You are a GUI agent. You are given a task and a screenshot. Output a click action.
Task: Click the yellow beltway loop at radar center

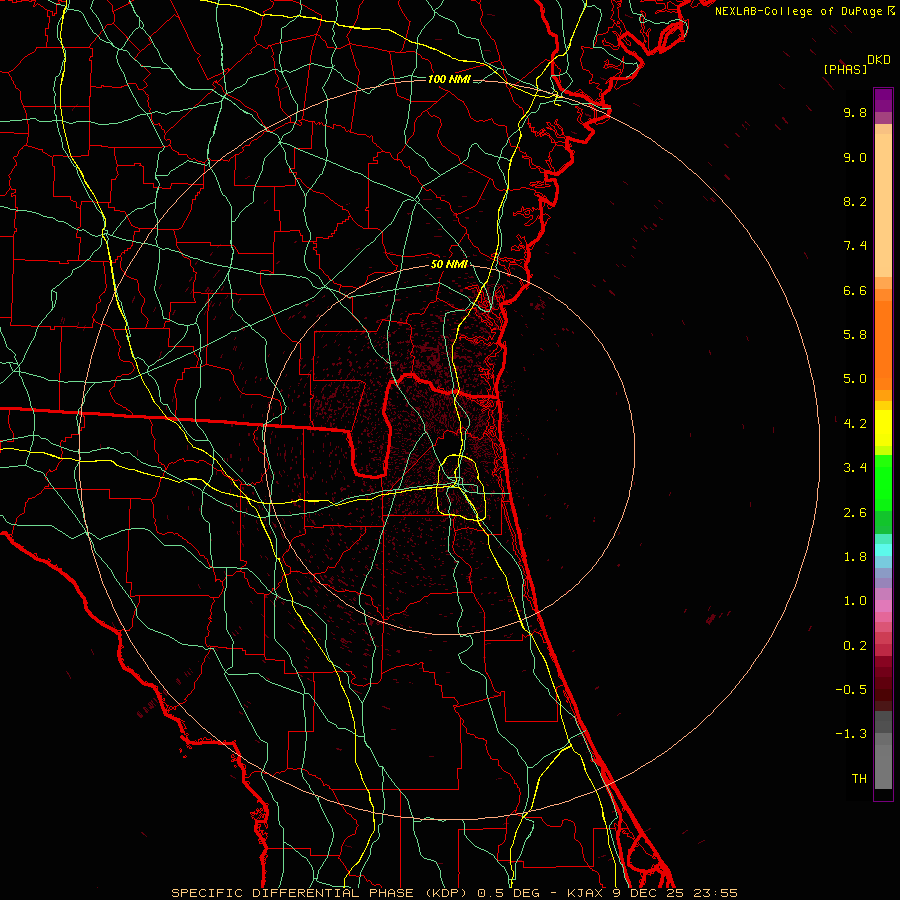[x=457, y=468]
